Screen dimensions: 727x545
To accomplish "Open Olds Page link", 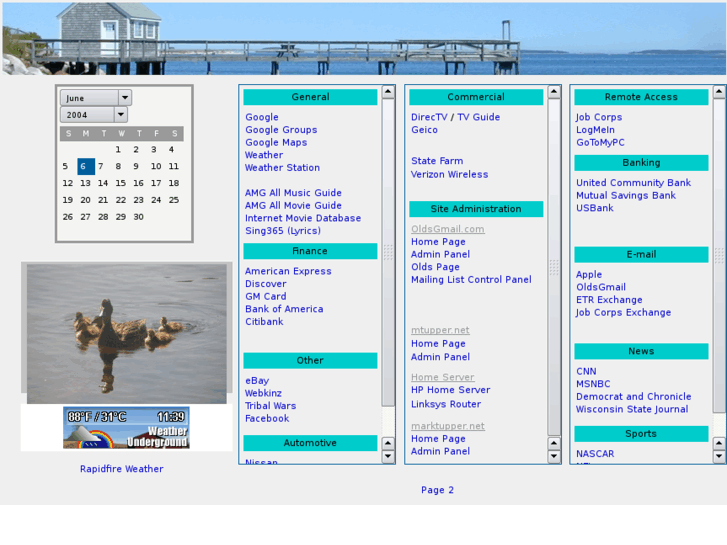I will (x=435, y=267).
